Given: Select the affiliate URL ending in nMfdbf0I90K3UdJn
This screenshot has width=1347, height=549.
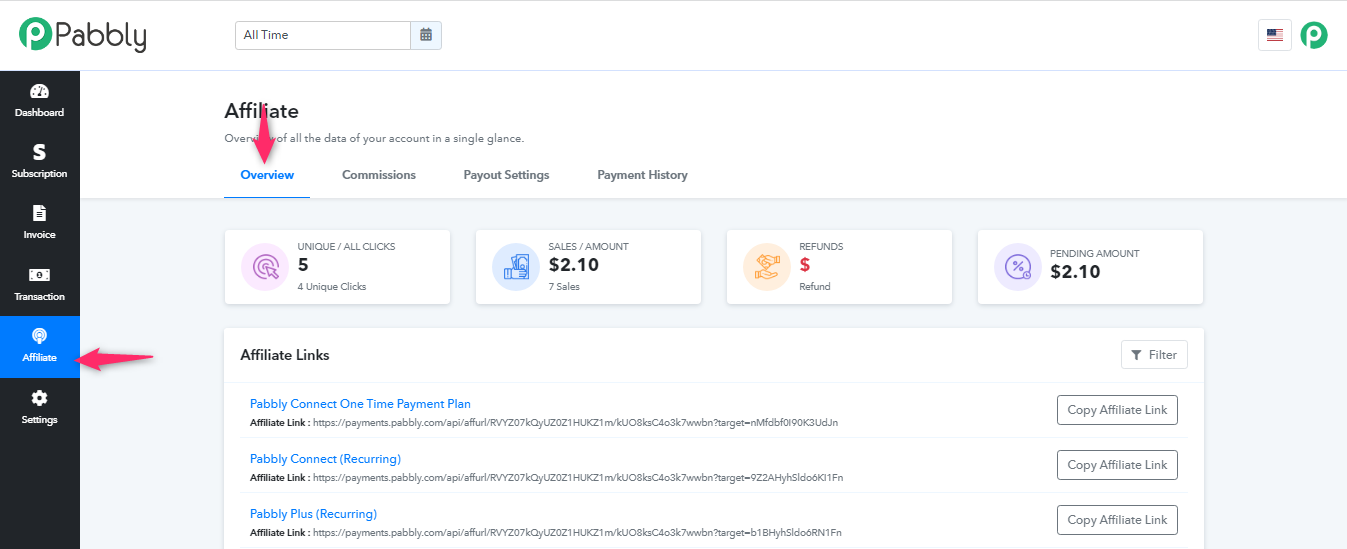Looking at the screenshot, I should point(575,423).
